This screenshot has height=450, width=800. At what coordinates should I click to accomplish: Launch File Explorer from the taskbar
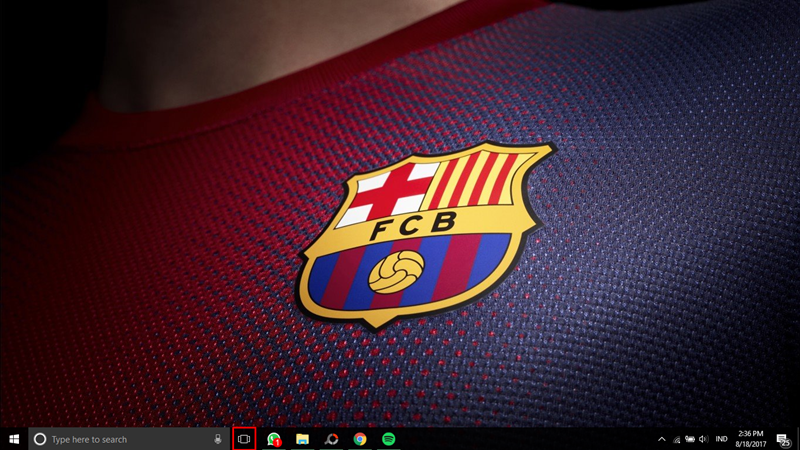[302, 439]
